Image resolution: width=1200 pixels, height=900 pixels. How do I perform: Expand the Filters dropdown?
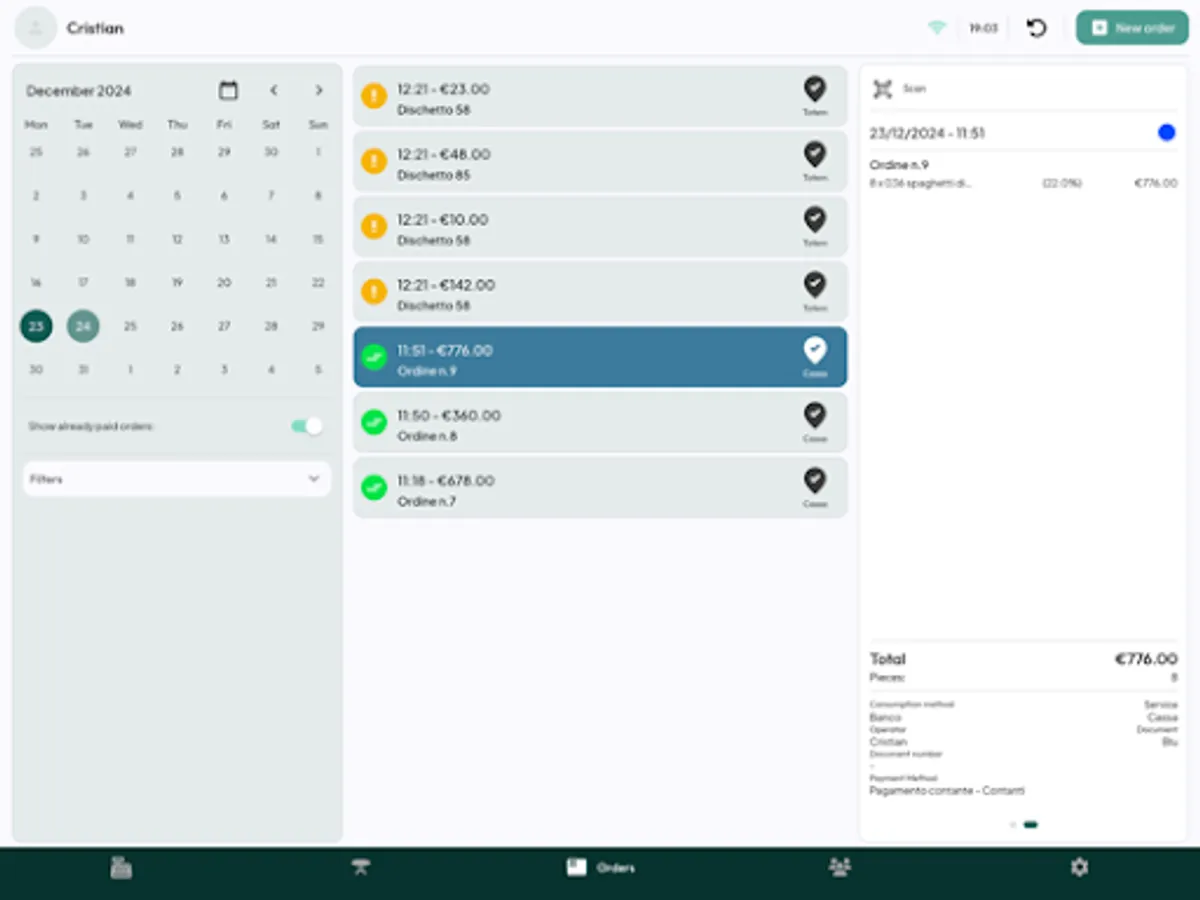(176, 479)
